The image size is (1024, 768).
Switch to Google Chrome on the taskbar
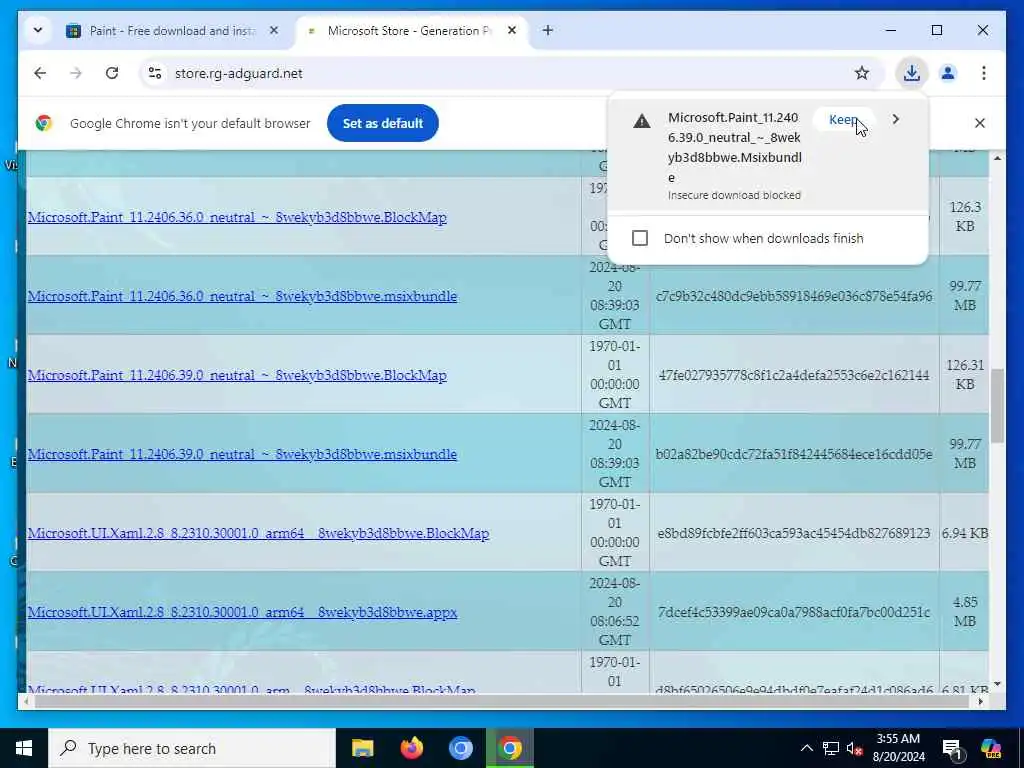pos(509,748)
